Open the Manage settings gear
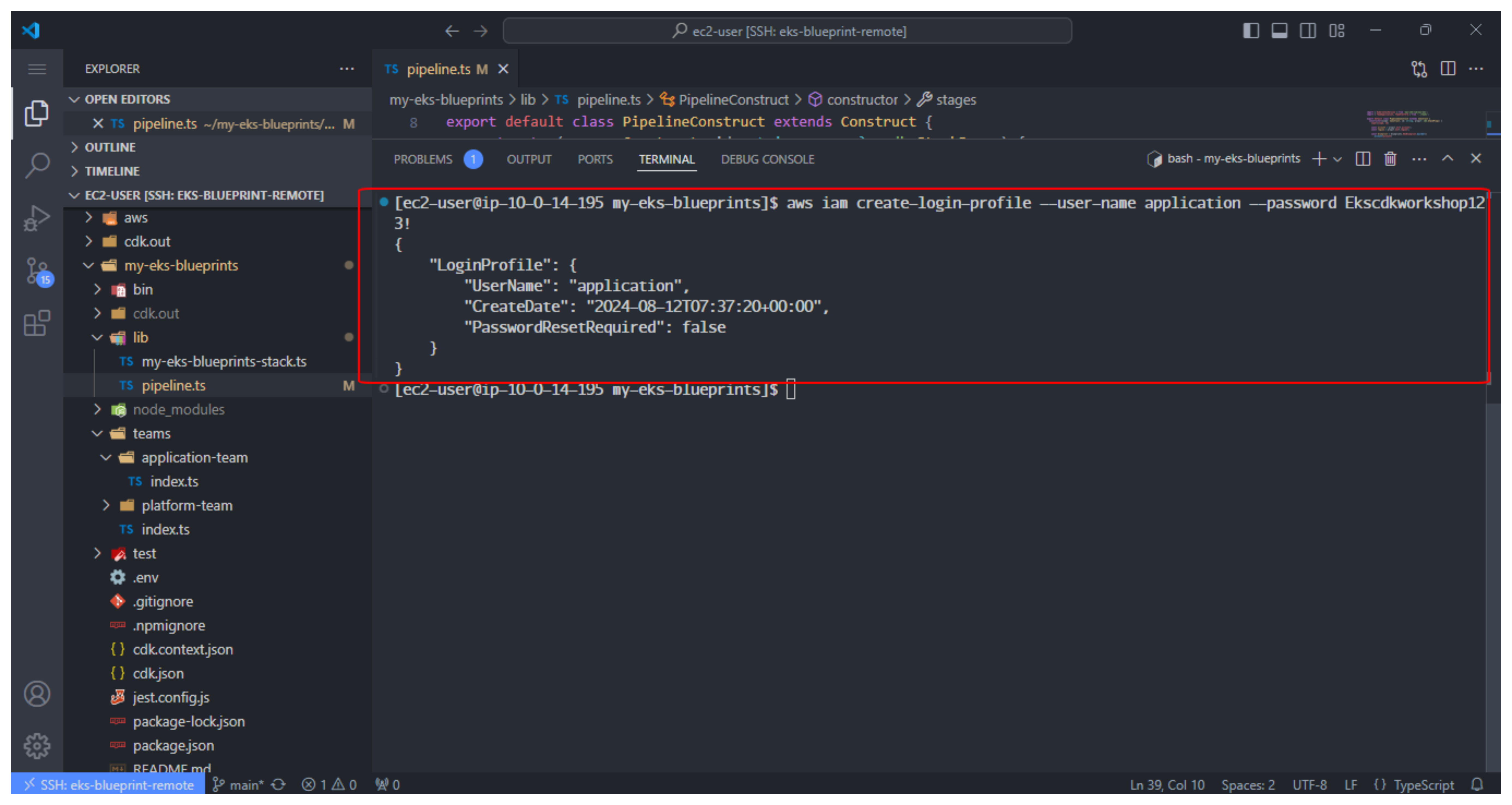1512x805 pixels. (x=37, y=745)
